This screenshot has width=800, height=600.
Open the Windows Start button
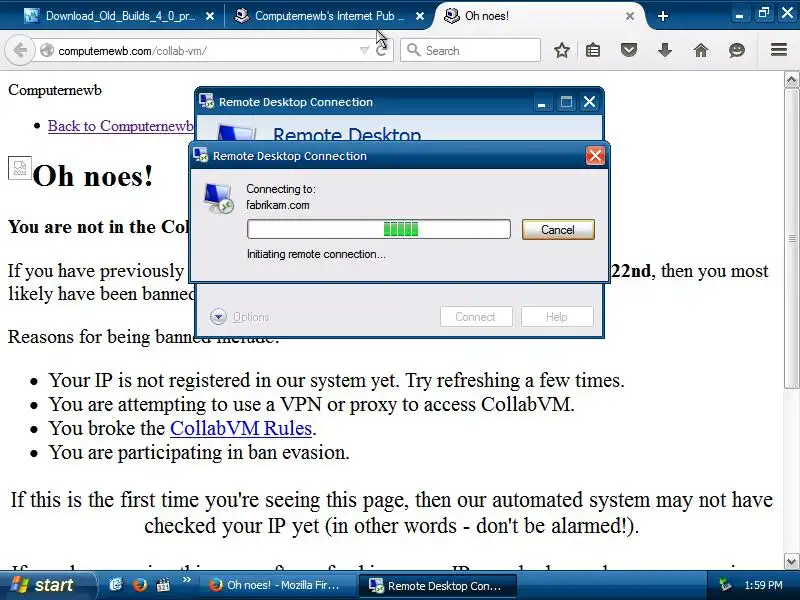click(47, 585)
